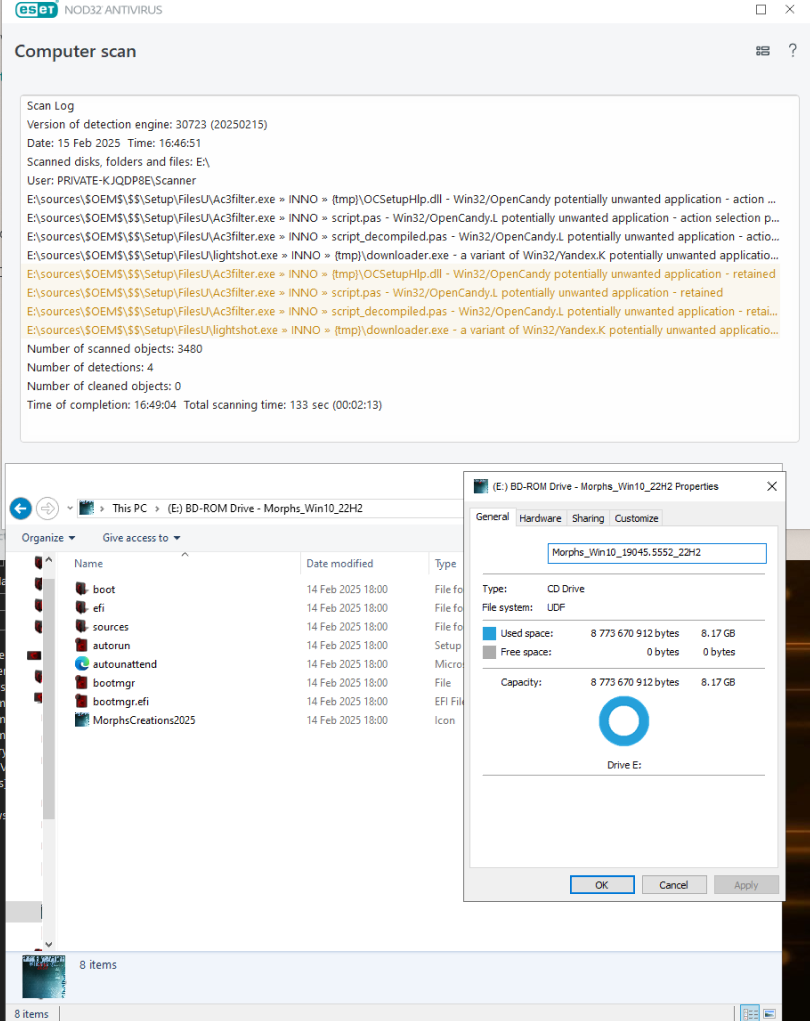Click the "Version of detection engine: 30723" line
This screenshot has height=1021, width=810.
(x=147, y=124)
